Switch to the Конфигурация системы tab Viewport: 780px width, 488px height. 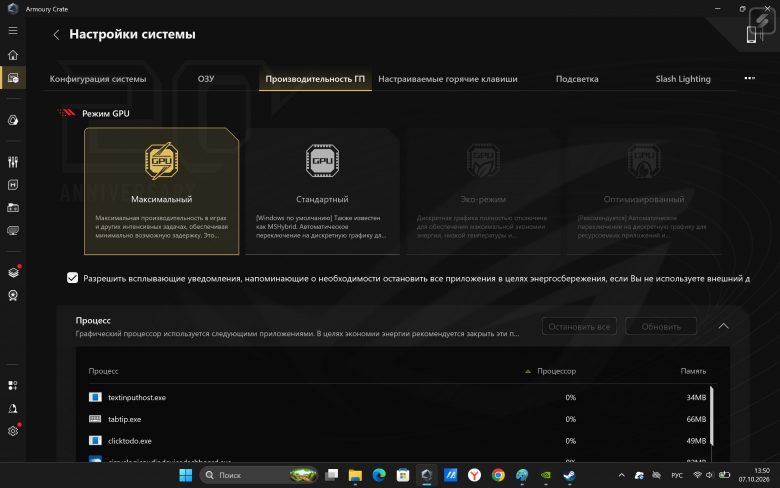[98, 79]
